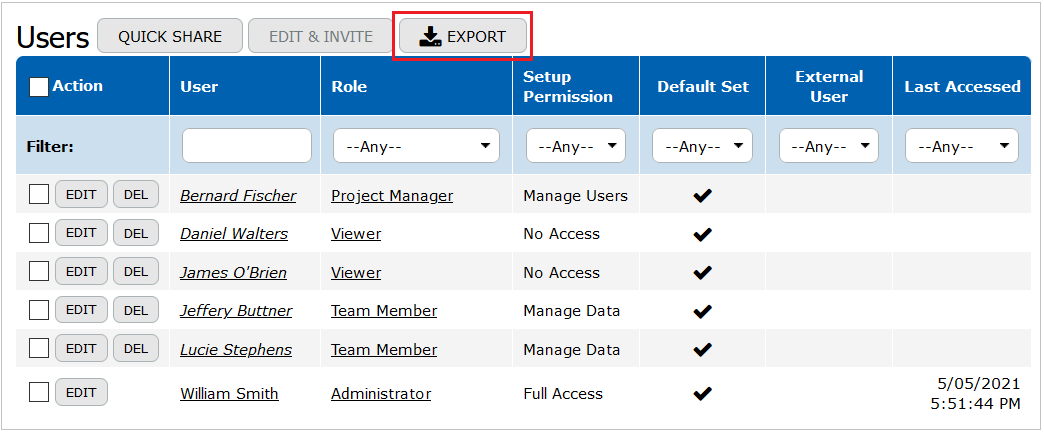Open the Administrator role link
The width and height of the screenshot is (1044, 435).
(381, 394)
